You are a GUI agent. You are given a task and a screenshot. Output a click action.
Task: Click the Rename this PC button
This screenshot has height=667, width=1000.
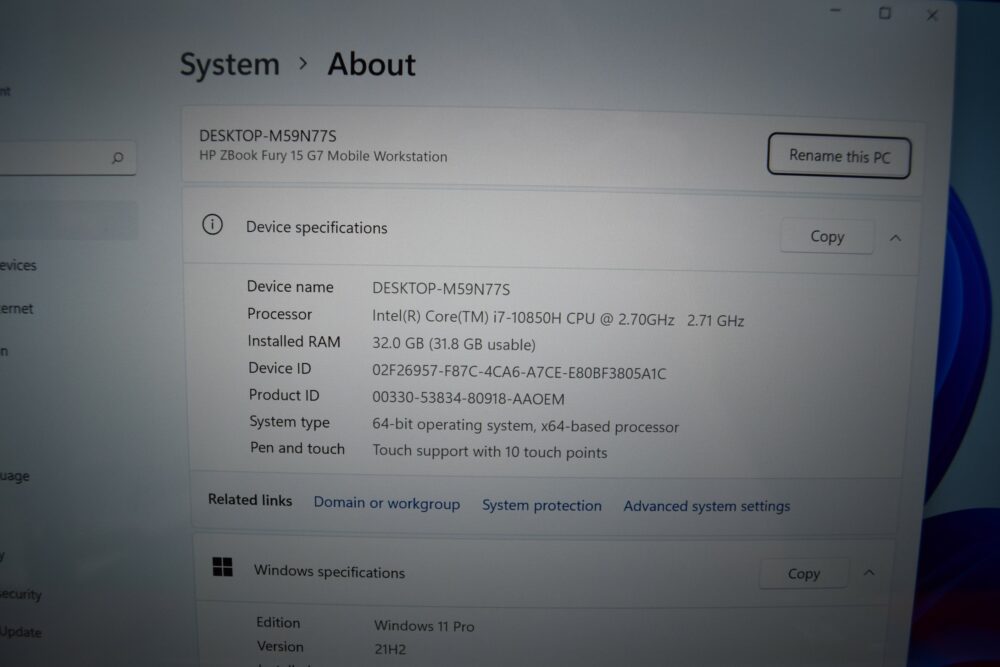pos(839,156)
